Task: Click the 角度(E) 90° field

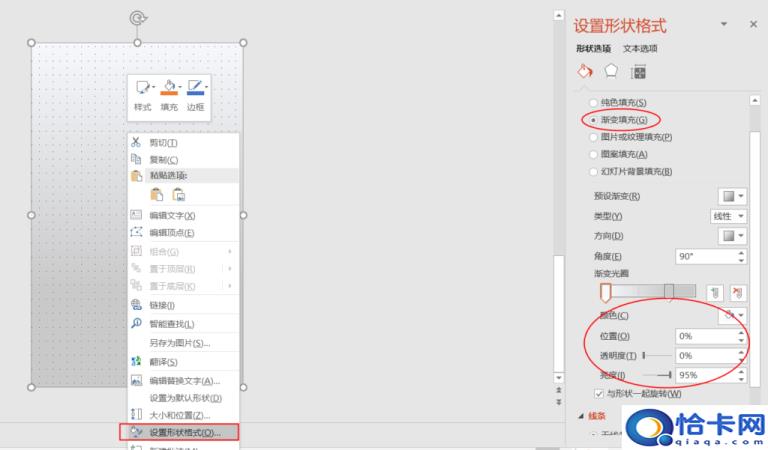Action: 711,256
